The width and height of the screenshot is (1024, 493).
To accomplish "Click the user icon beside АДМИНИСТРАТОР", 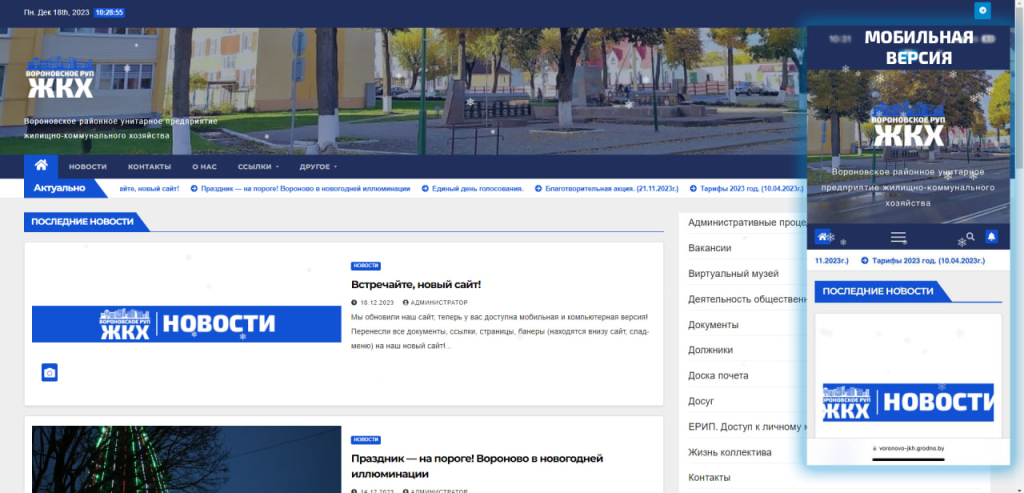I will (406, 303).
